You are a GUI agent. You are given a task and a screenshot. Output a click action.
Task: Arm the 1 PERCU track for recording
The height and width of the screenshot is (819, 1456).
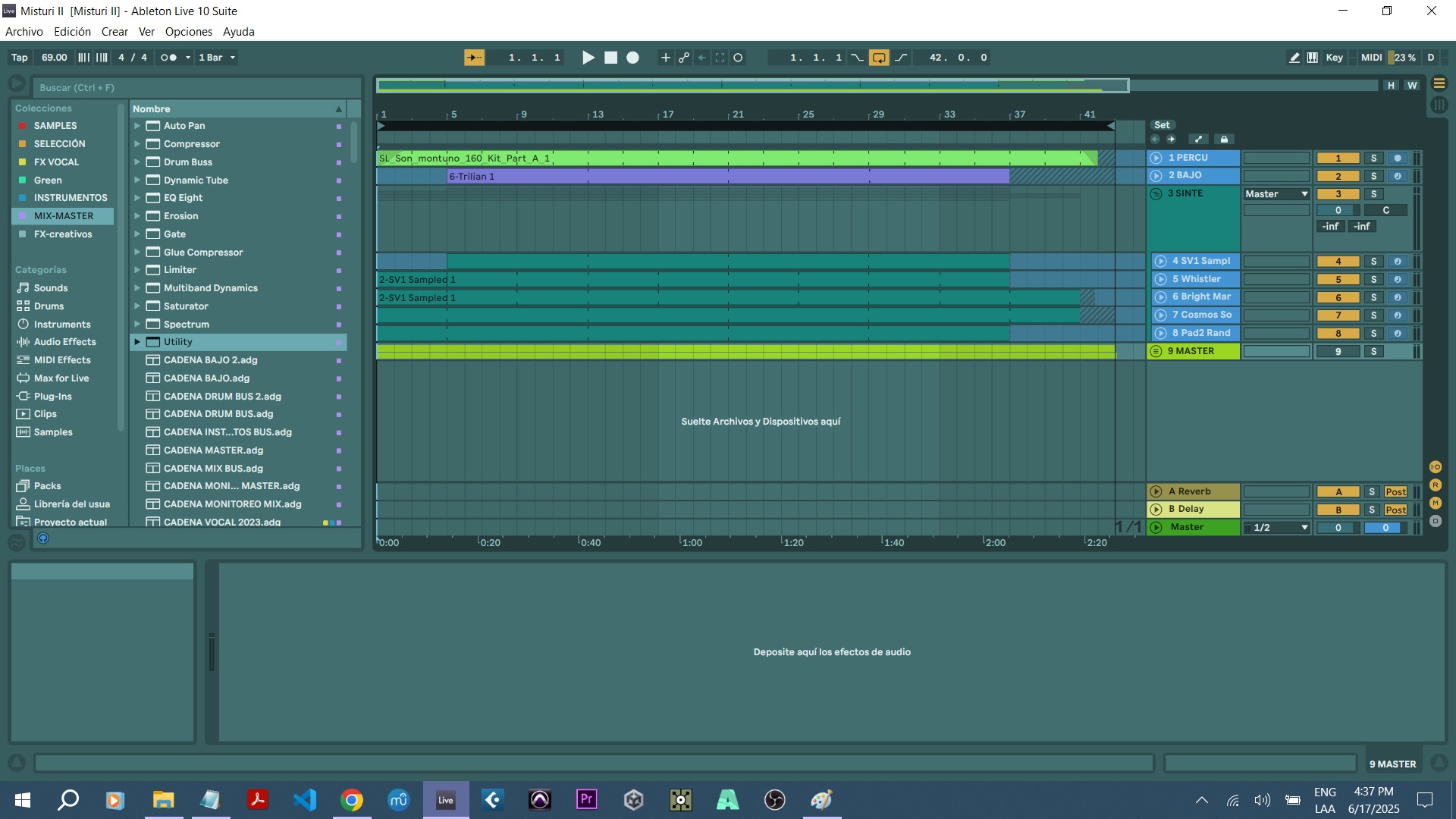click(1397, 158)
